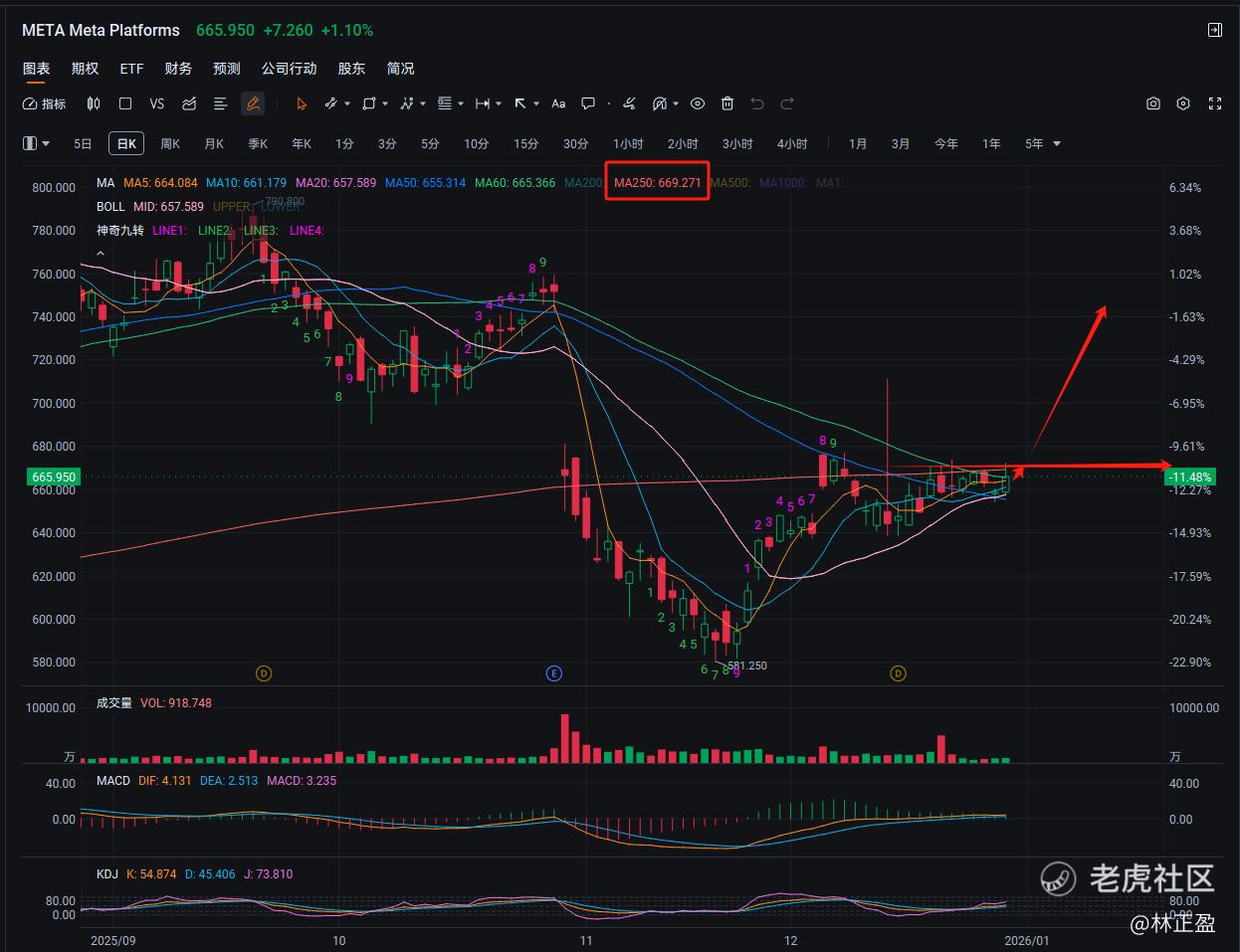
Task: Toggle the magnet snap tool
Action: point(659,103)
